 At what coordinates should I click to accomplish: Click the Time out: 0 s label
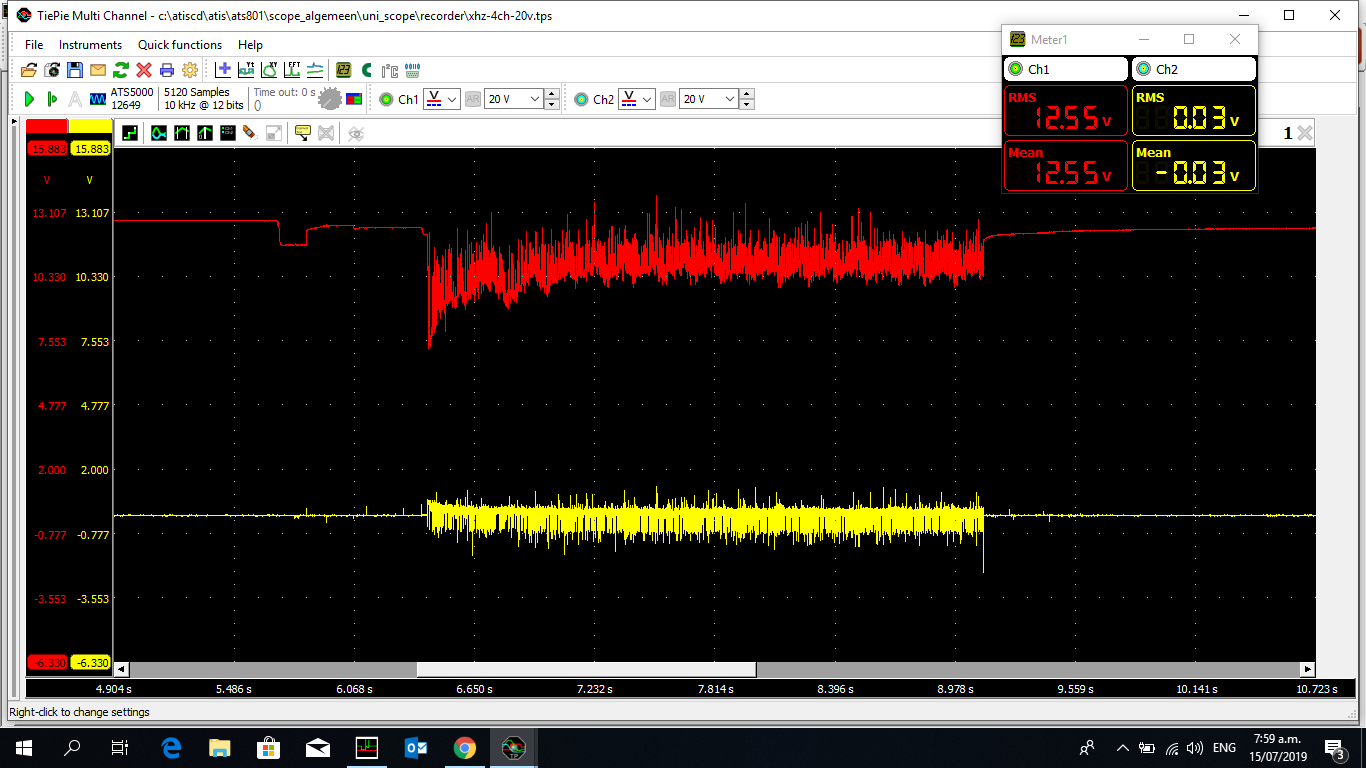click(x=284, y=92)
